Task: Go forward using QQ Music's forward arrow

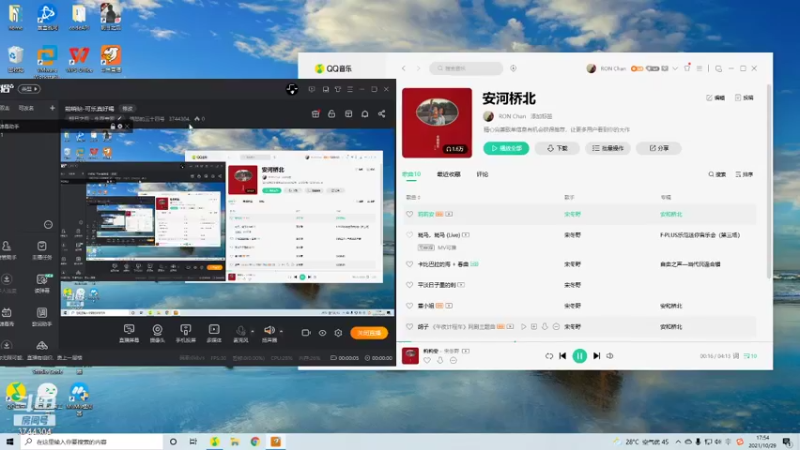Action: pyautogui.click(x=418, y=68)
